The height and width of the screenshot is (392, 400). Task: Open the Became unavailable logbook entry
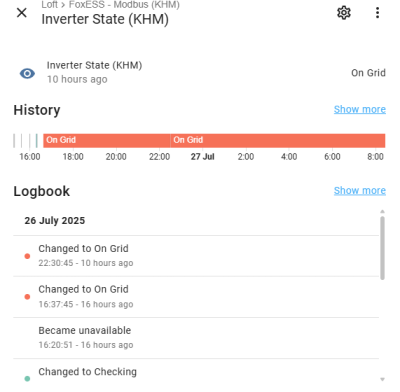(x=196, y=338)
